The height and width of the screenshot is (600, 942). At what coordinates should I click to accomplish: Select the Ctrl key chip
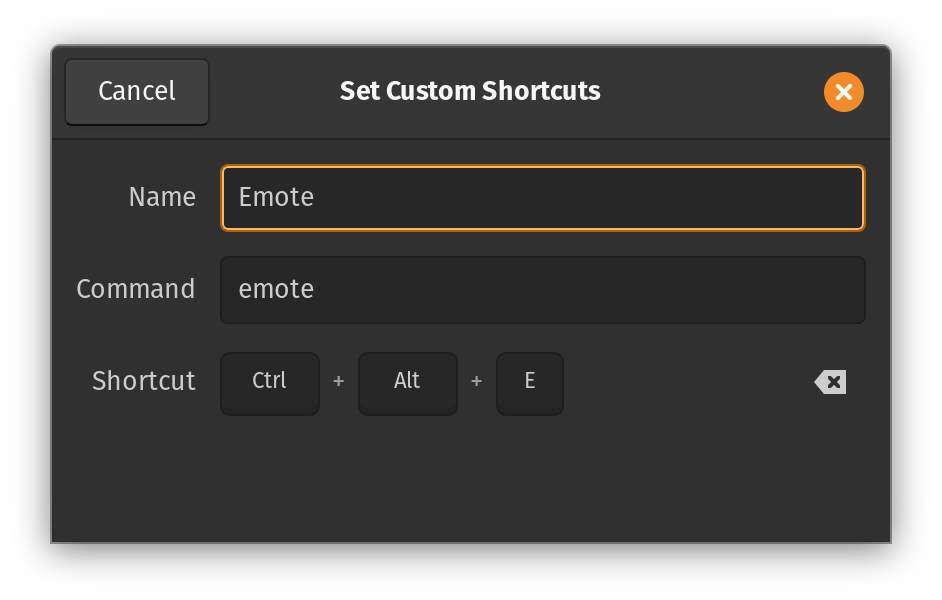pos(269,381)
